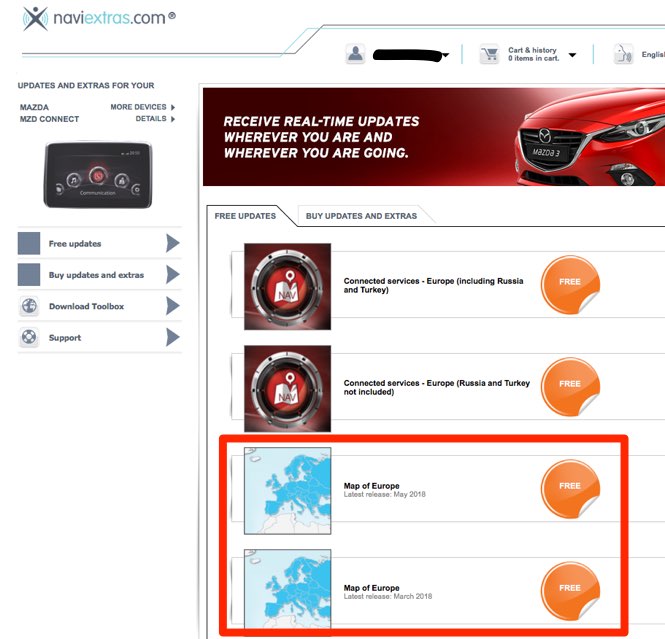665x639 pixels.
Task: Click the shopping cart icon
Action: coord(489,54)
